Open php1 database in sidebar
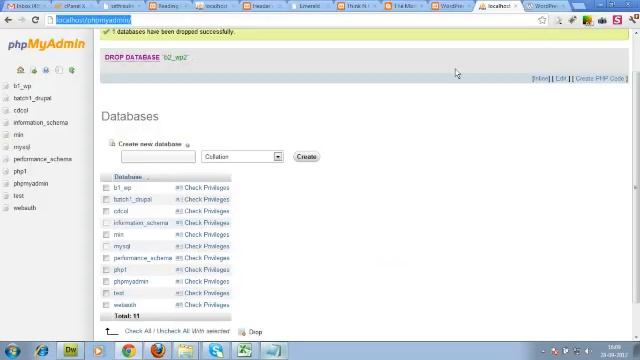 coord(20,171)
